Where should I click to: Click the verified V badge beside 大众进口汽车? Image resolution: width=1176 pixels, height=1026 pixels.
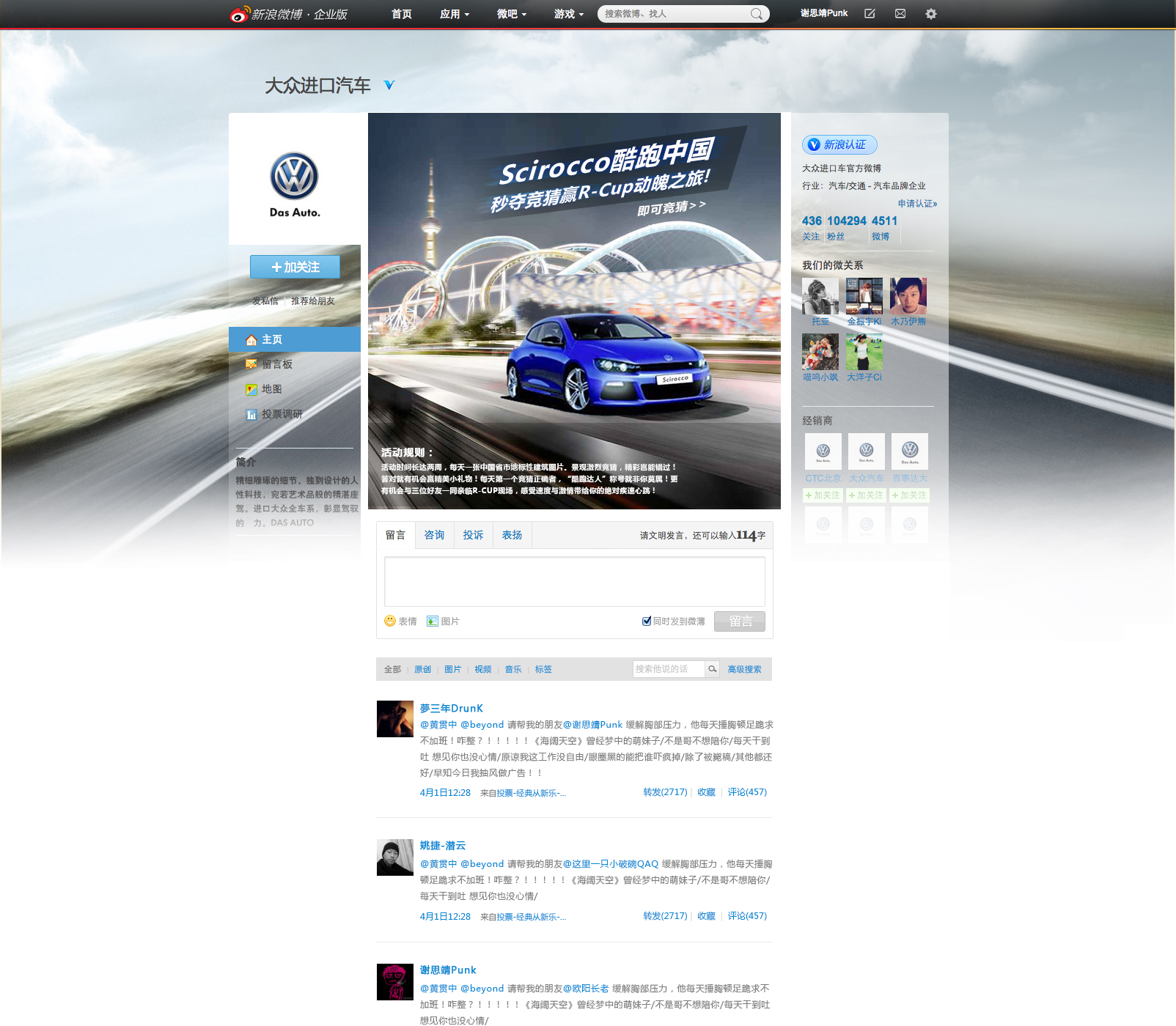pyautogui.click(x=389, y=86)
